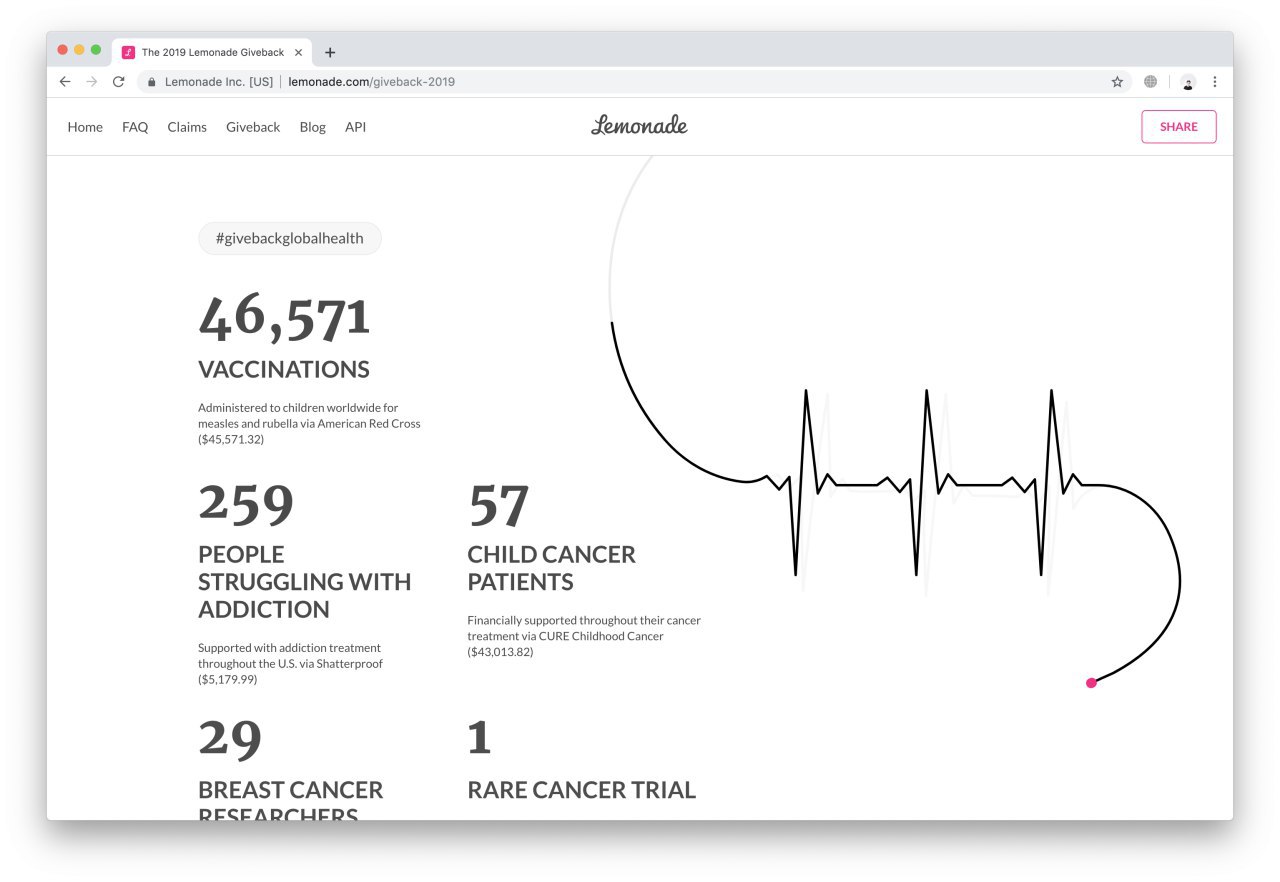This screenshot has height=882, width=1280.
Task: Click the VACCINATIONS heading
Action: pos(284,369)
